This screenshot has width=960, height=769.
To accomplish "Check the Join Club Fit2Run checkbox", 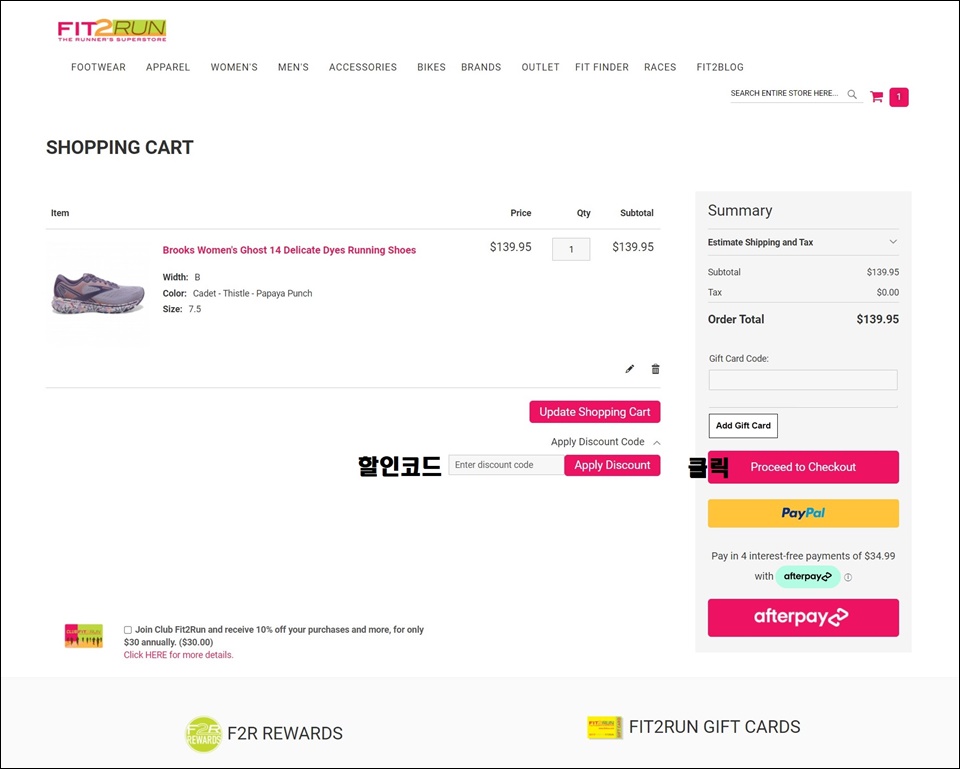I will 128,630.
